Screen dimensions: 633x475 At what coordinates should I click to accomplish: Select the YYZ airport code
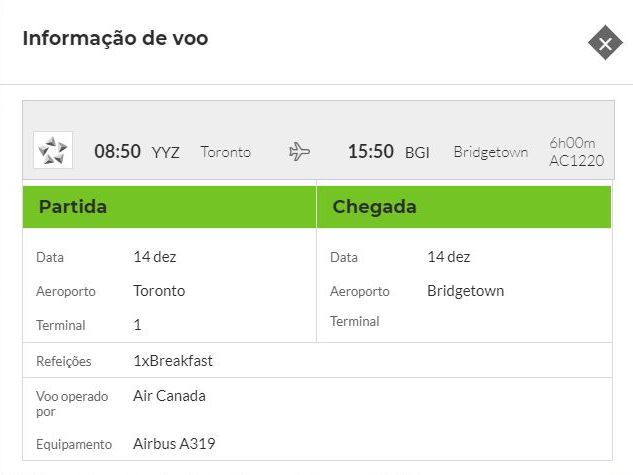pyautogui.click(x=166, y=153)
